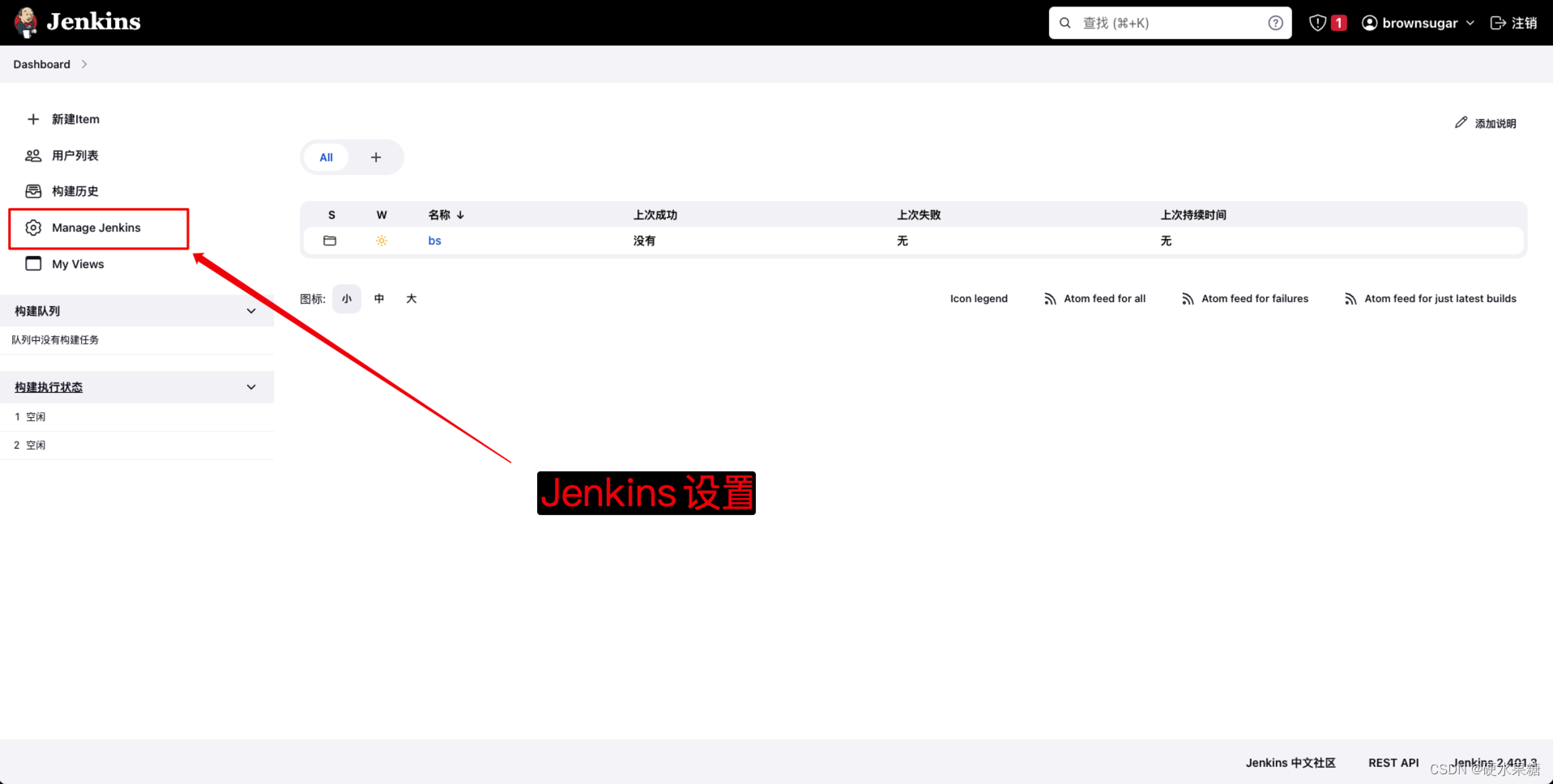This screenshot has width=1553, height=784.
Task: Open Jenkins 中文社区 footer link
Action: pos(1291,763)
